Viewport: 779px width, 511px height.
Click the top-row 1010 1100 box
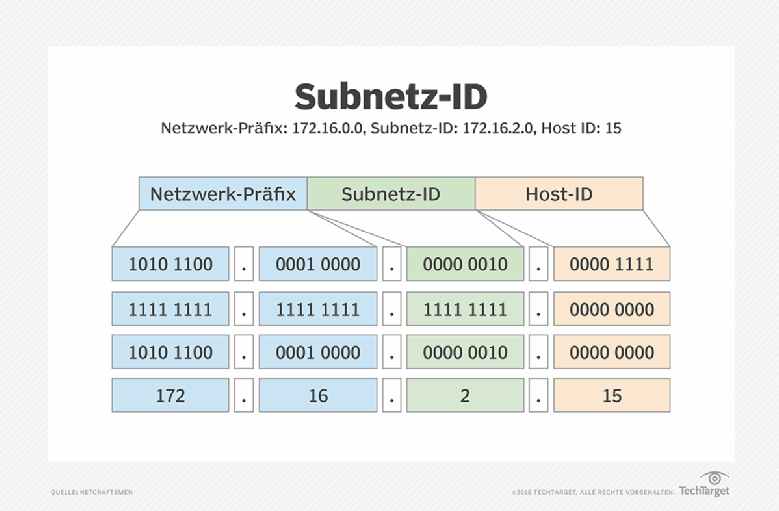tap(171, 264)
